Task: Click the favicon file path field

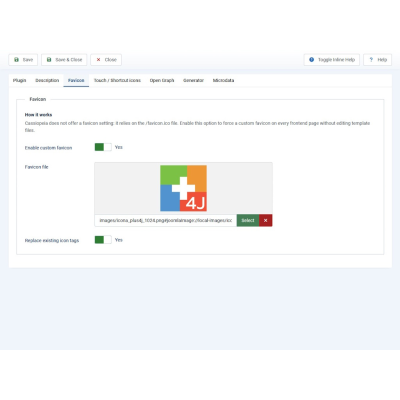Action: click(x=166, y=220)
